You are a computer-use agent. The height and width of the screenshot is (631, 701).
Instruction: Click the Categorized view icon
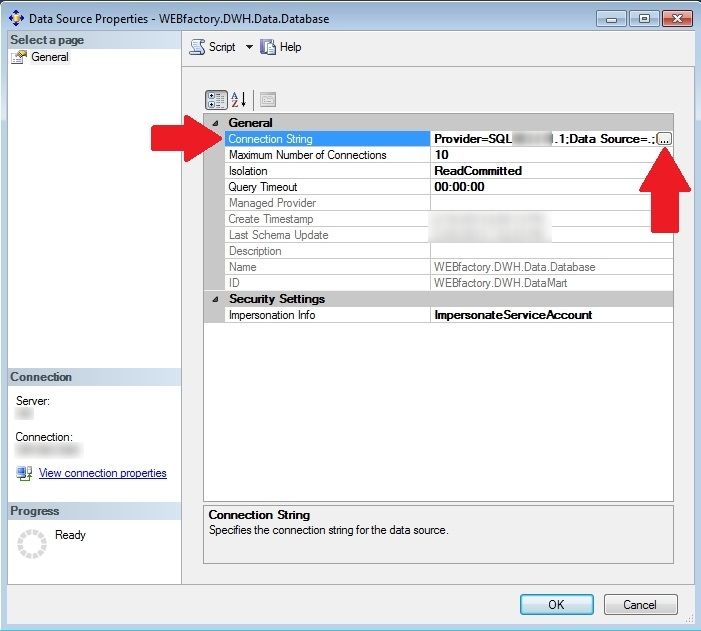point(216,99)
